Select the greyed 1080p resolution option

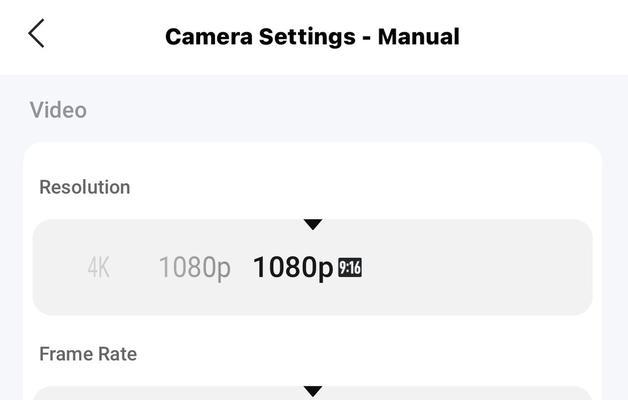pos(195,268)
